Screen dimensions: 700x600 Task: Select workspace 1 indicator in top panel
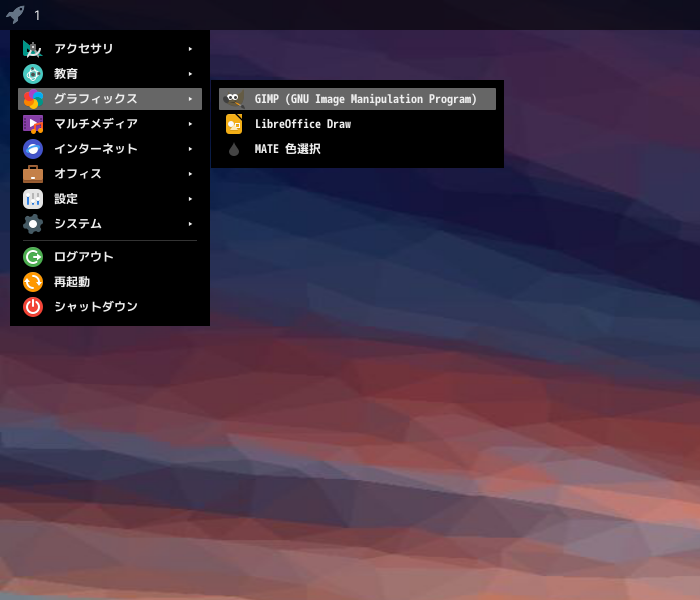pyautogui.click(x=37, y=16)
